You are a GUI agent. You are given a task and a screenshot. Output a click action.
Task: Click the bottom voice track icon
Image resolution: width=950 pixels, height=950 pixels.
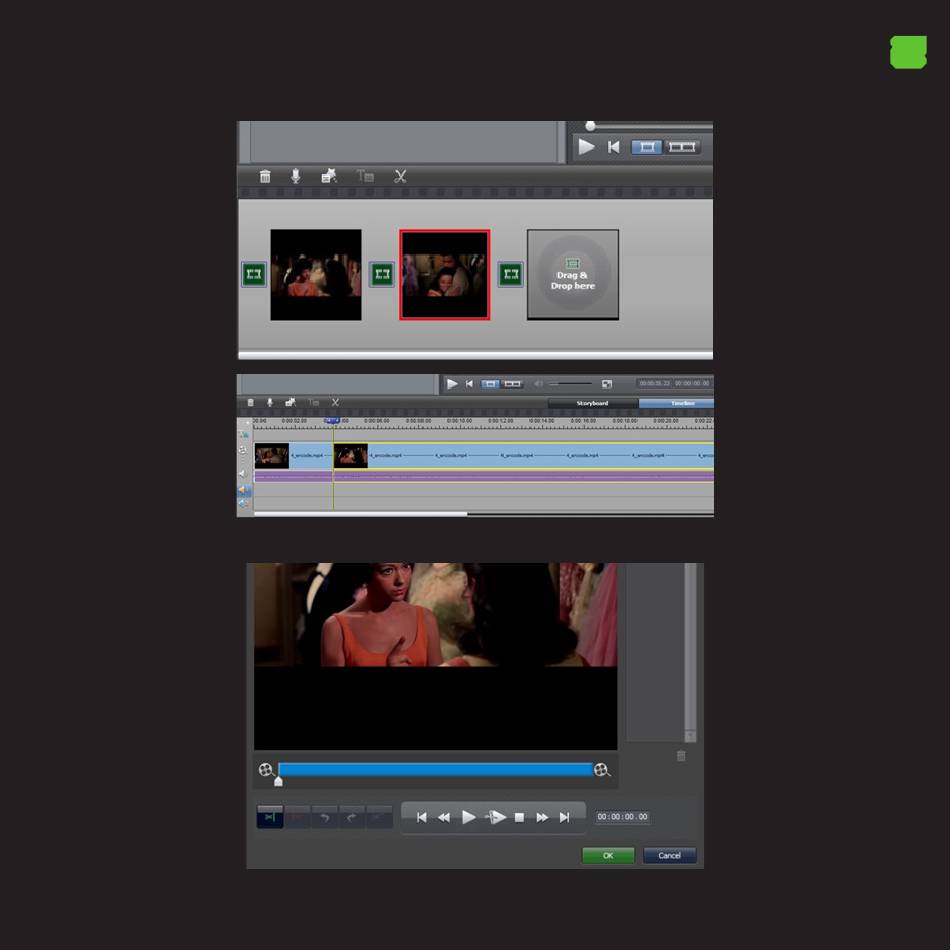[x=244, y=503]
